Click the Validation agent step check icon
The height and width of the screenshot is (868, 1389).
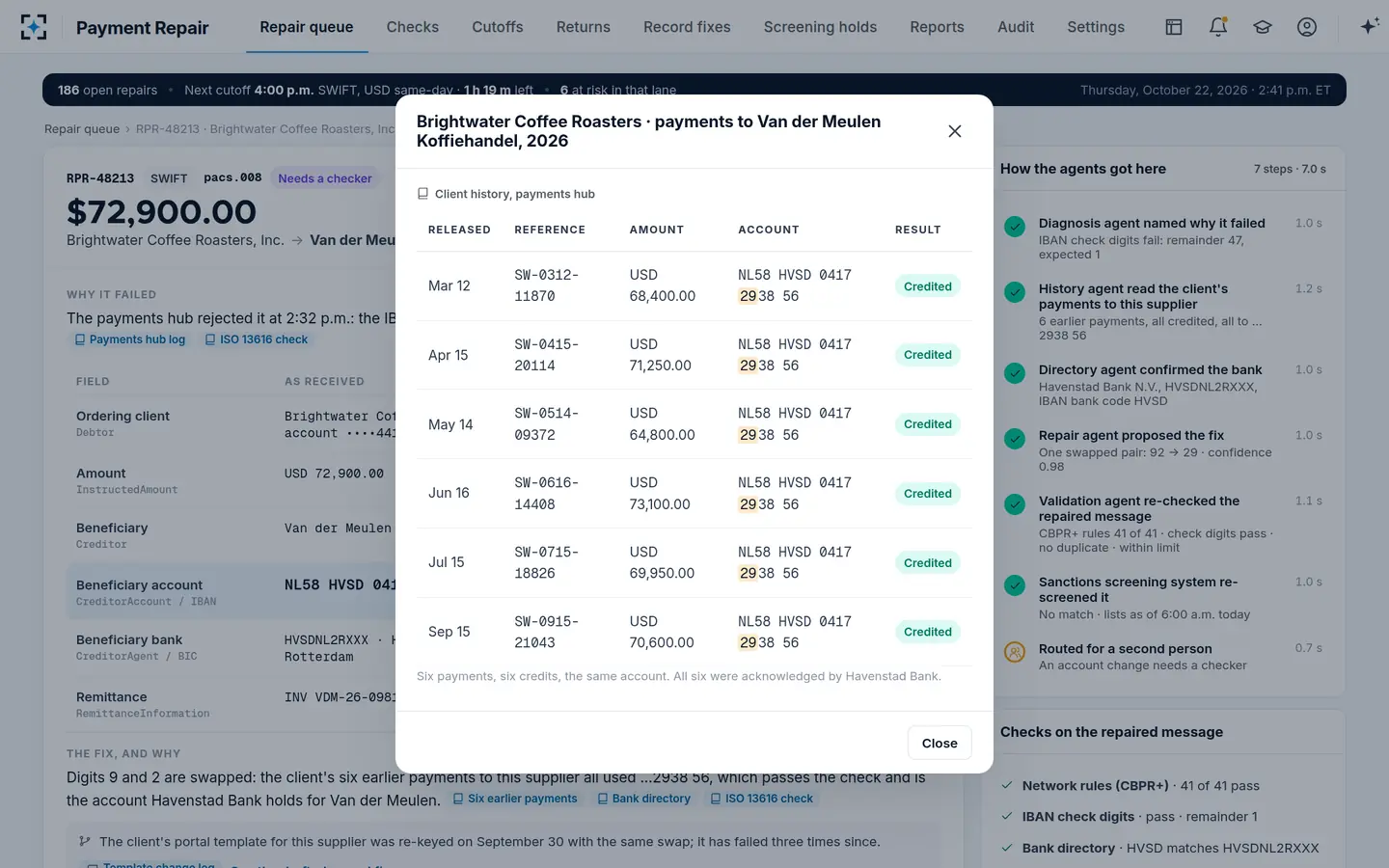pos(1015,504)
